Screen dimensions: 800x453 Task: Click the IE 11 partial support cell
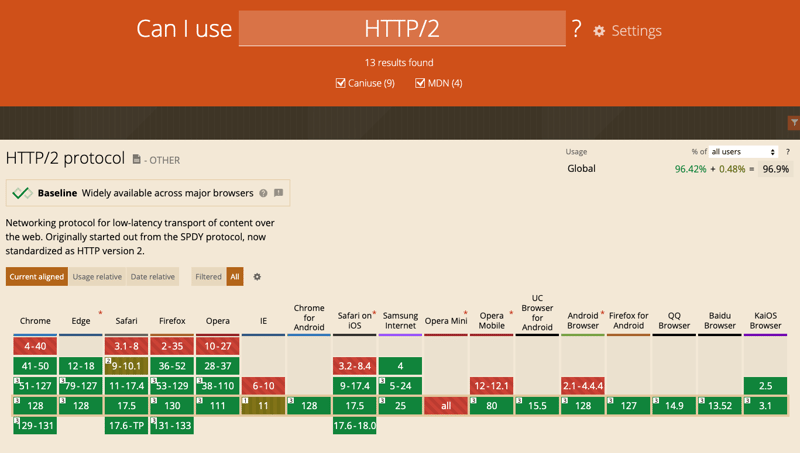click(x=263, y=406)
